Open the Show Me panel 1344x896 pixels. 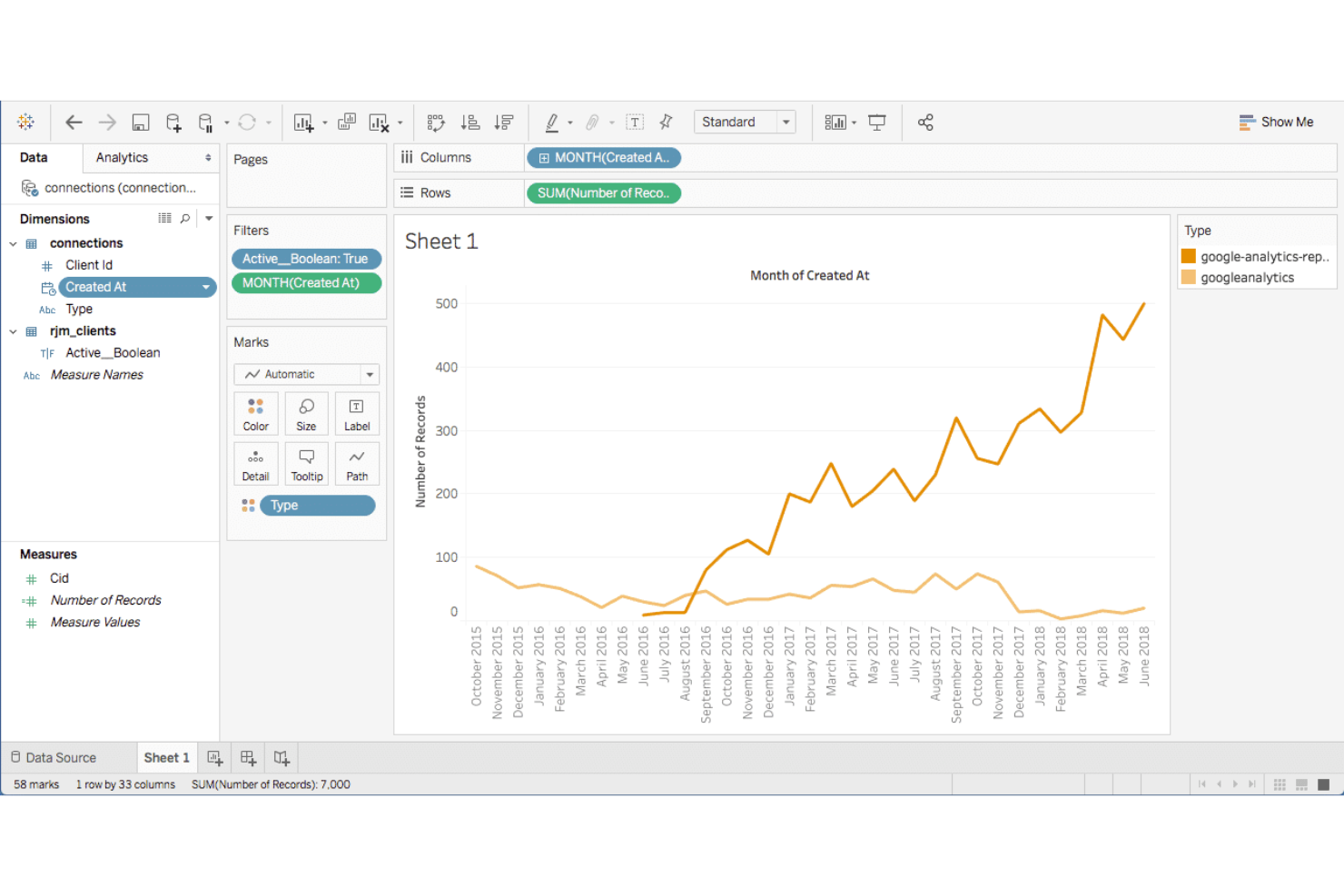point(1276,122)
